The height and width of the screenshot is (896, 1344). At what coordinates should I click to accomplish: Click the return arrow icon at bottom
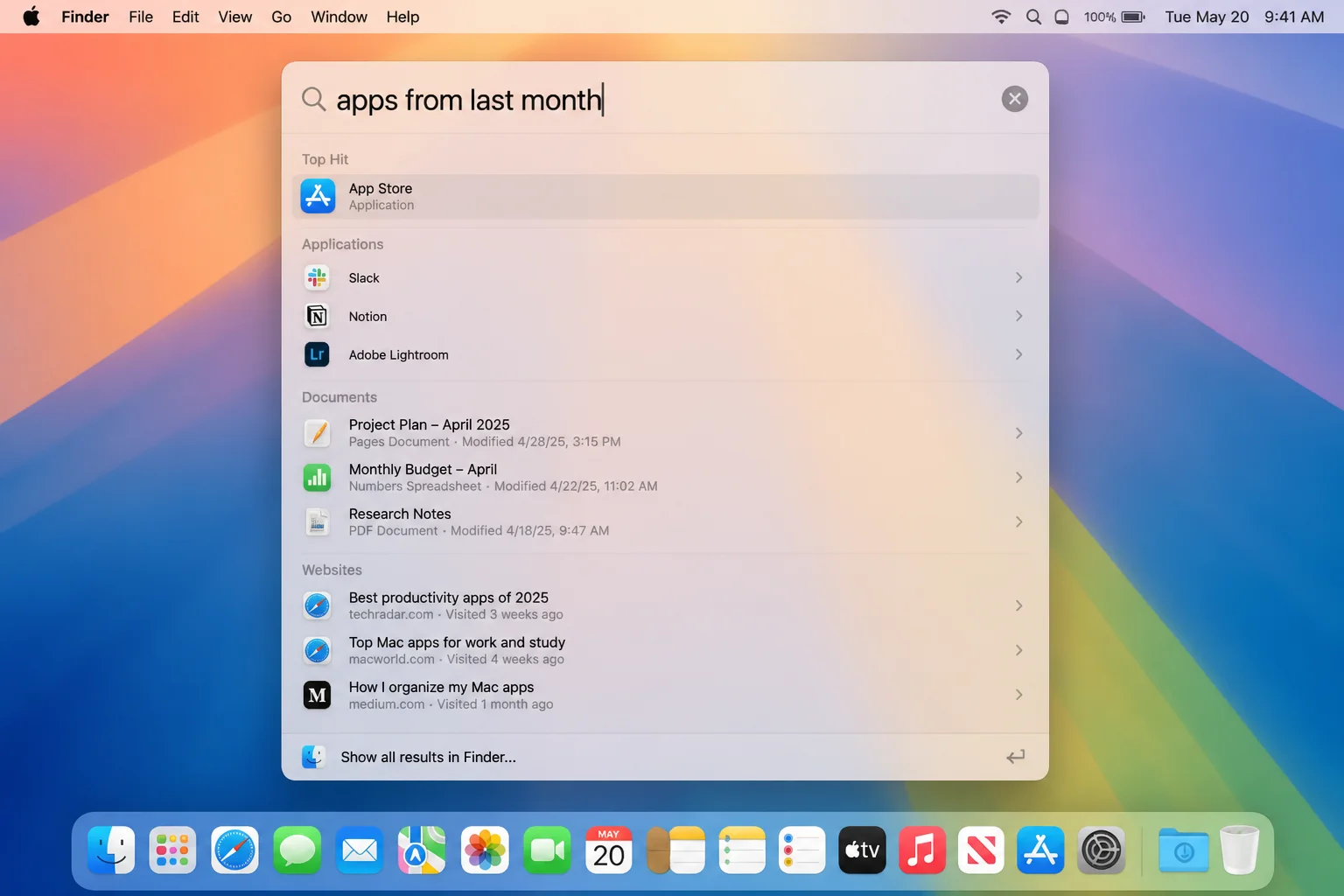point(1015,757)
